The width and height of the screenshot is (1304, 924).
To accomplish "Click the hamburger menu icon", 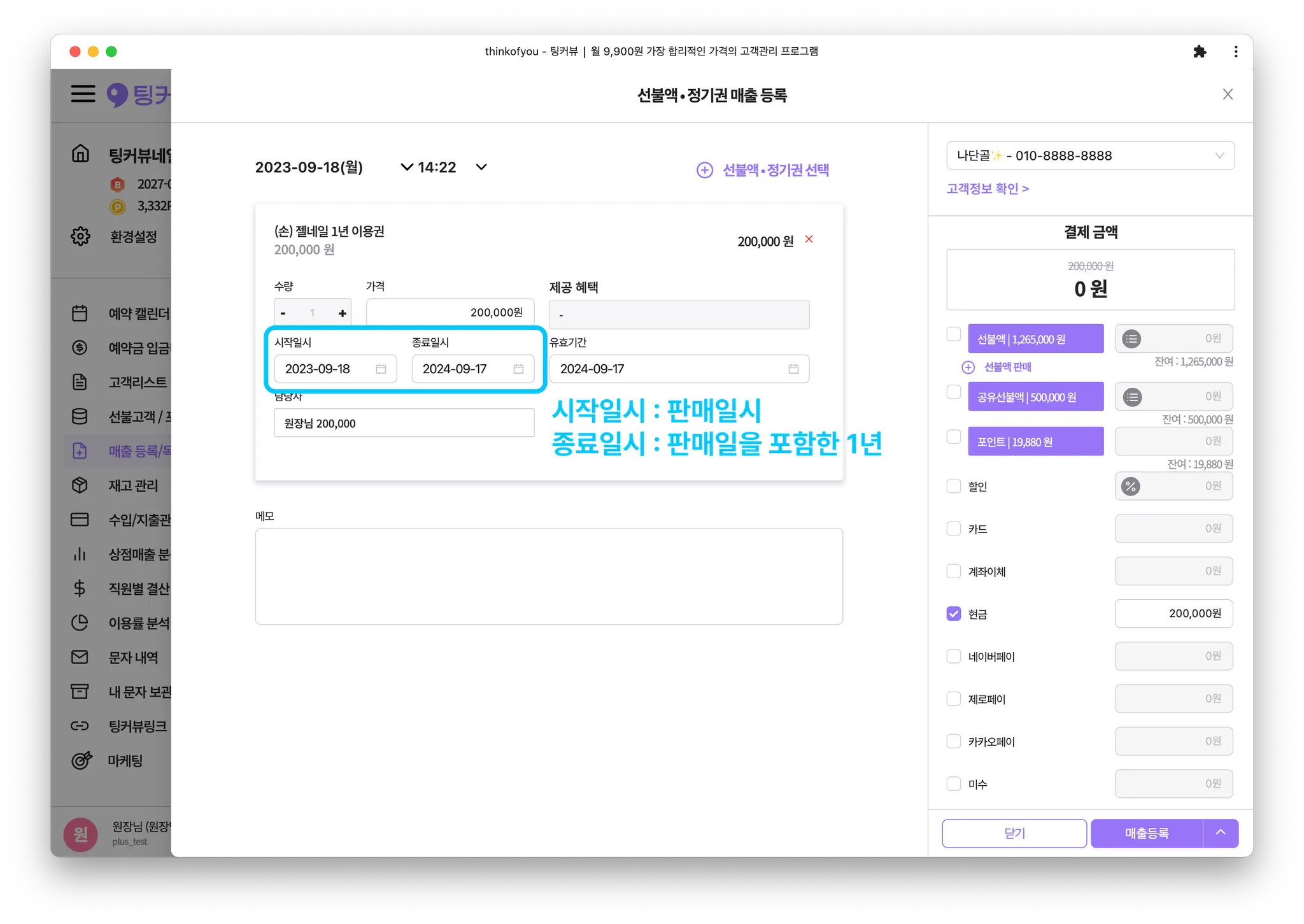I will tap(83, 94).
